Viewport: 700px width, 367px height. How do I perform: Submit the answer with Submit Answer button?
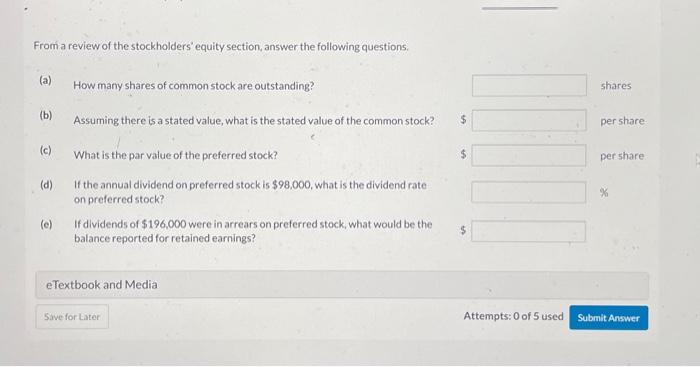pyautogui.click(x=608, y=318)
